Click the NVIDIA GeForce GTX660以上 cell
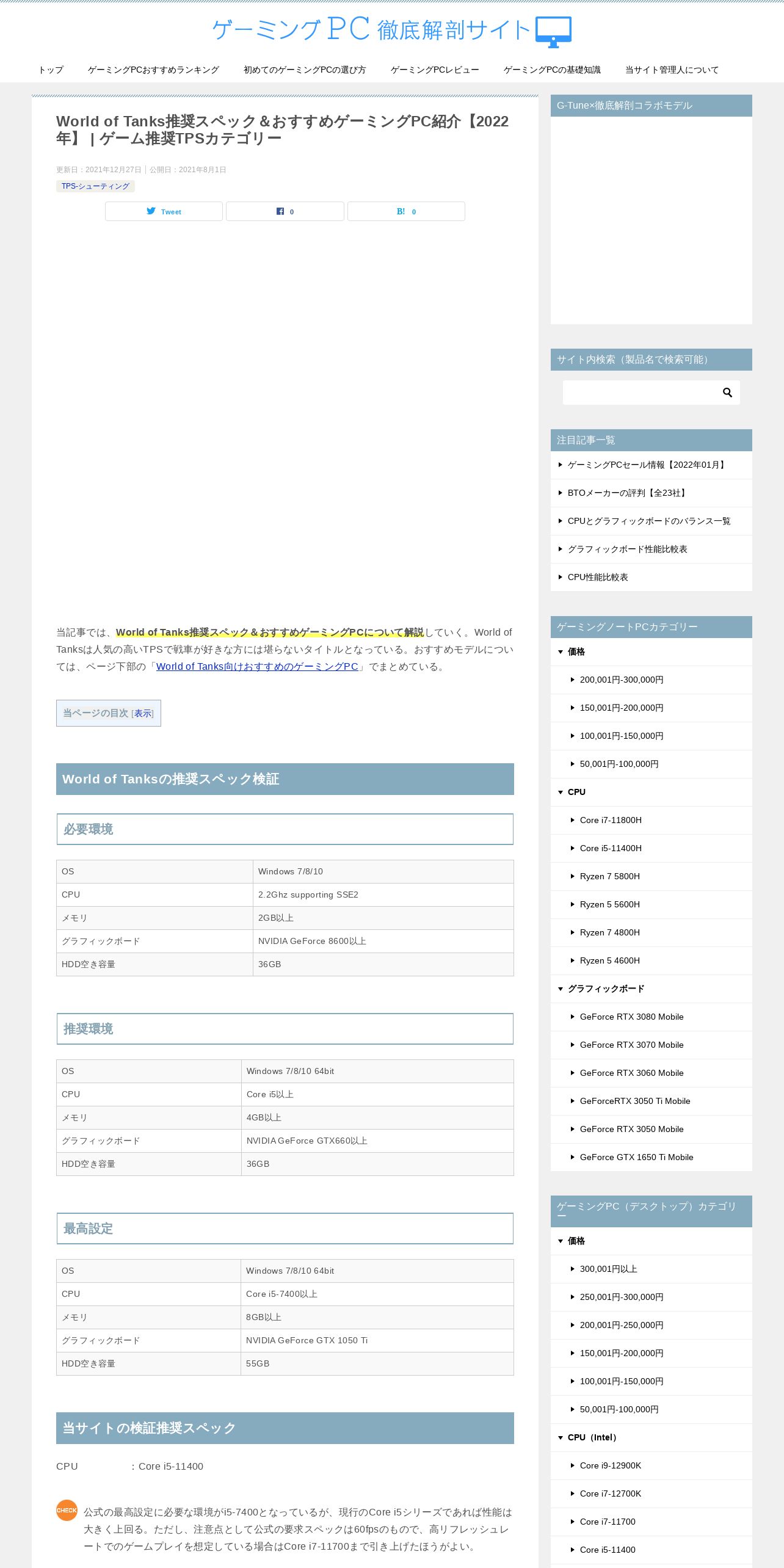Viewport: 784px width, 1568px height. coord(377,1141)
